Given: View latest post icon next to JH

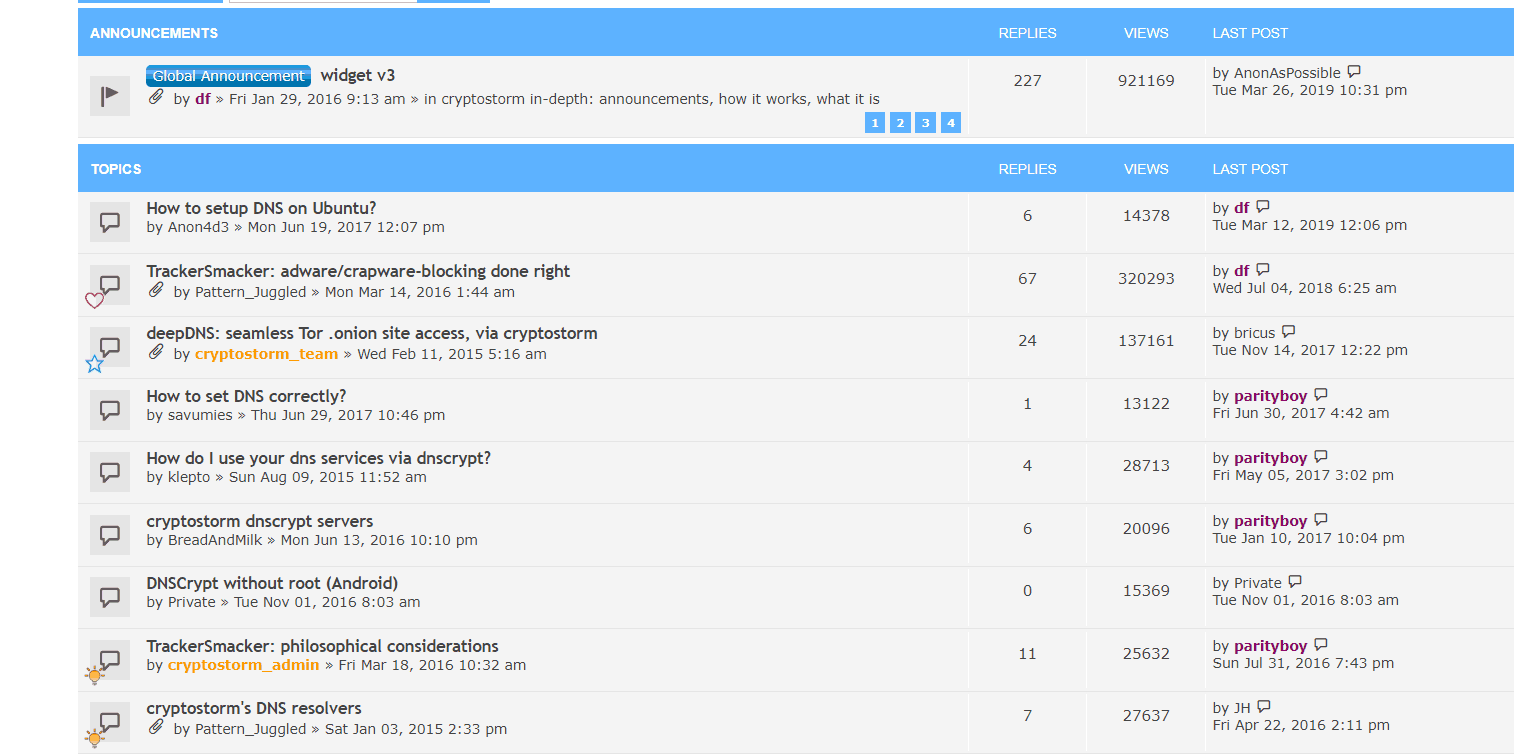Looking at the screenshot, I should click(1264, 707).
